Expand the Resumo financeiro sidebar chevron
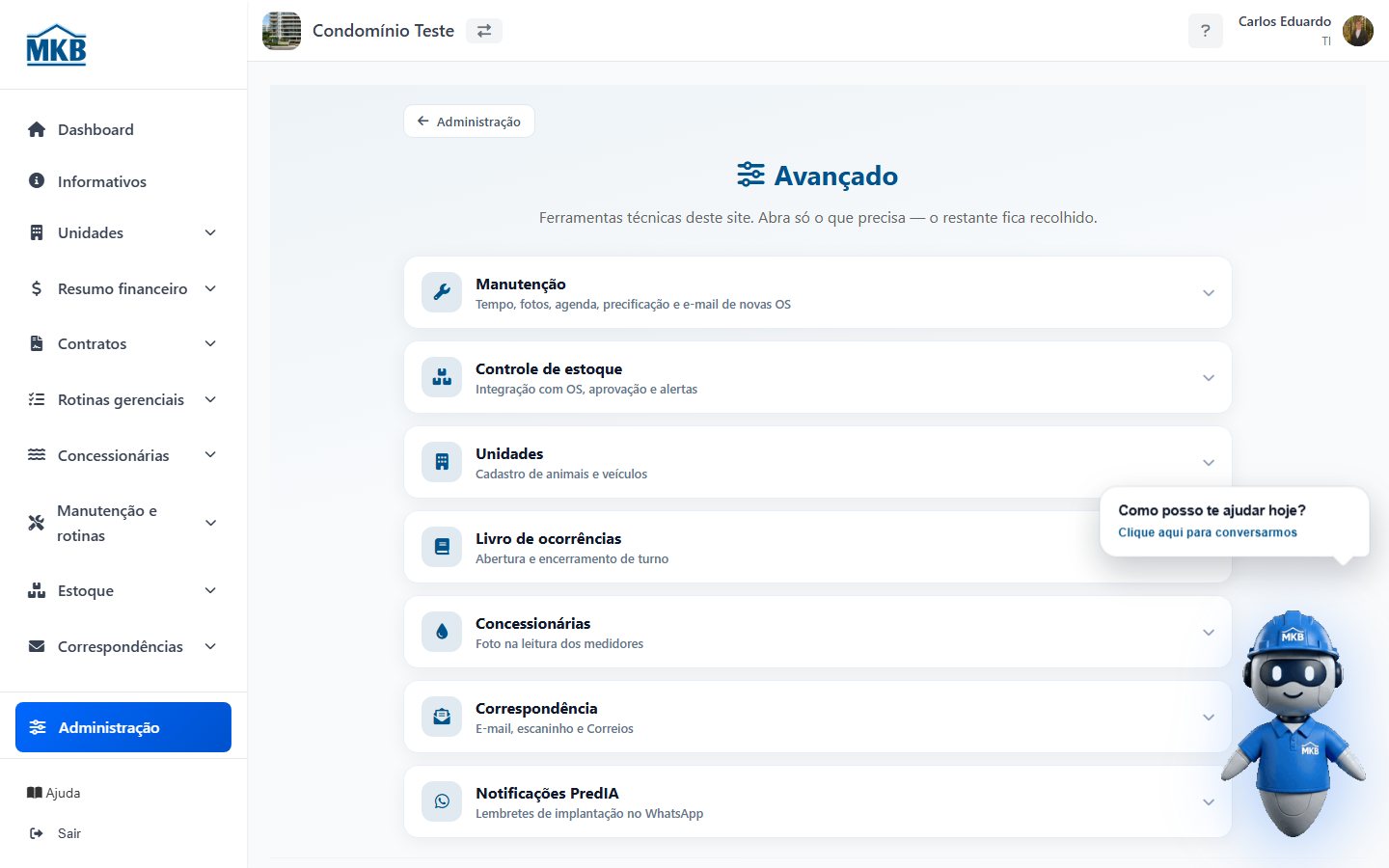1389x868 pixels. coord(210,288)
